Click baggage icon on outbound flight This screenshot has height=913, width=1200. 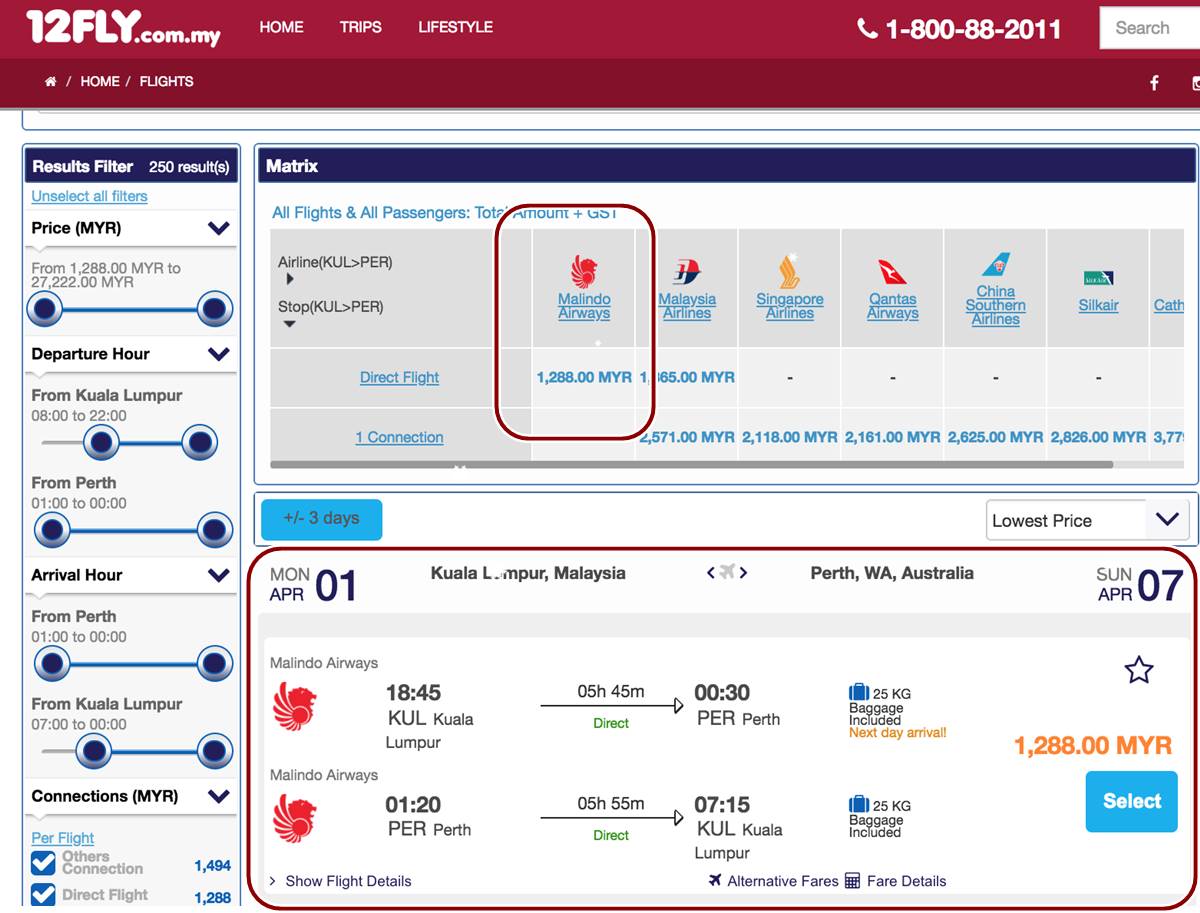point(859,692)
